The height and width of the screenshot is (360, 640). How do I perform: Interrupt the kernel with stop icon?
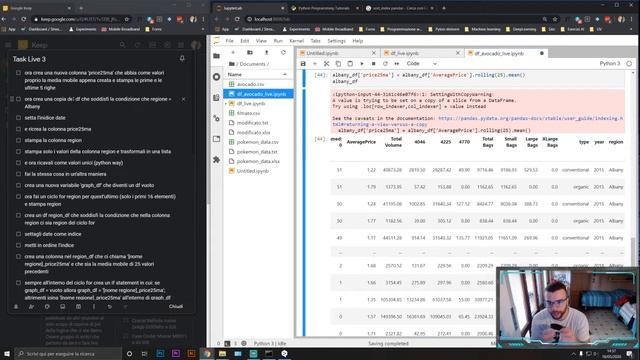pyautogui.click(x=373, y=64)
